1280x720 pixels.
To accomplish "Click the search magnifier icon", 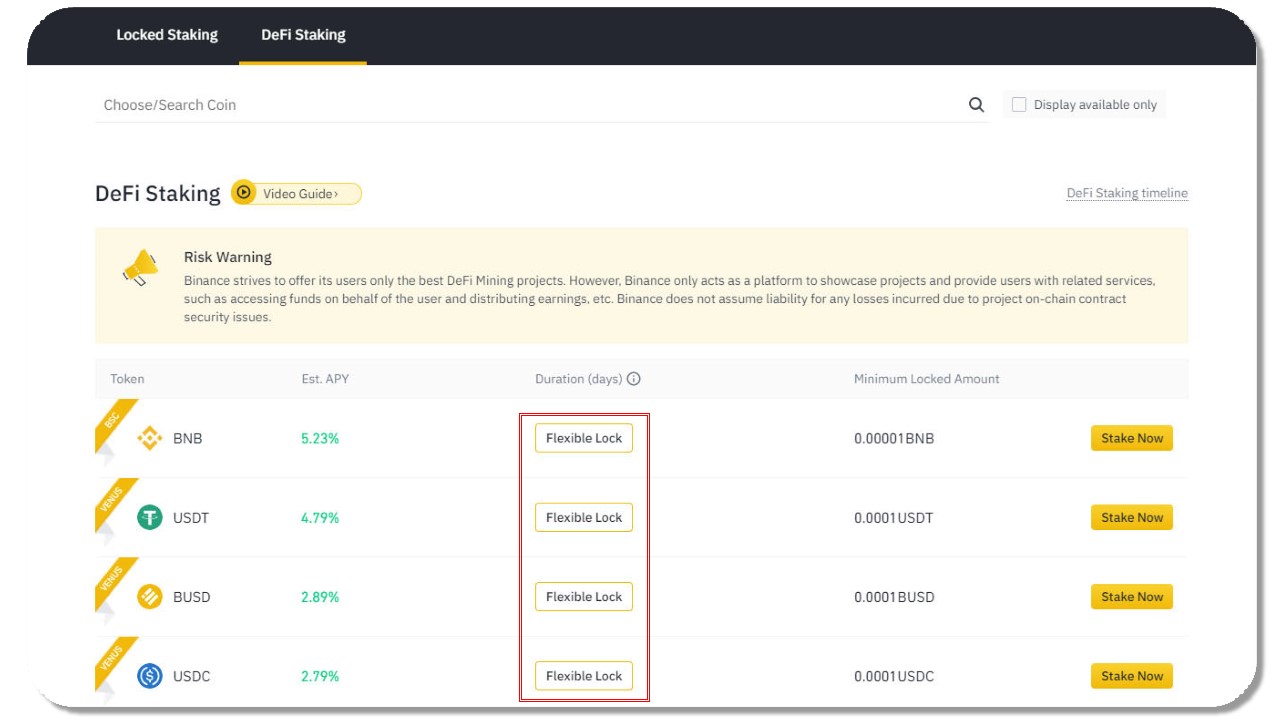I will click(977, 105).
